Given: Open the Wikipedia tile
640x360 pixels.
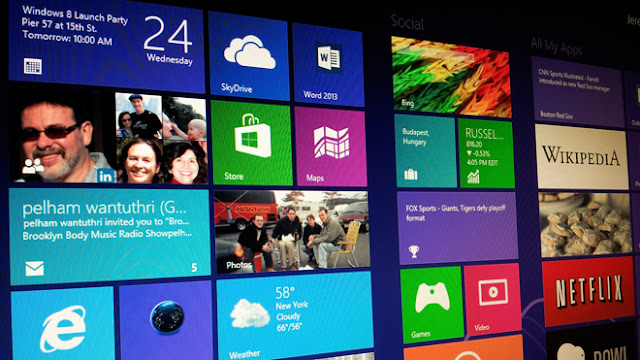Looking at the screenshot, I should [x=582, y=157].
